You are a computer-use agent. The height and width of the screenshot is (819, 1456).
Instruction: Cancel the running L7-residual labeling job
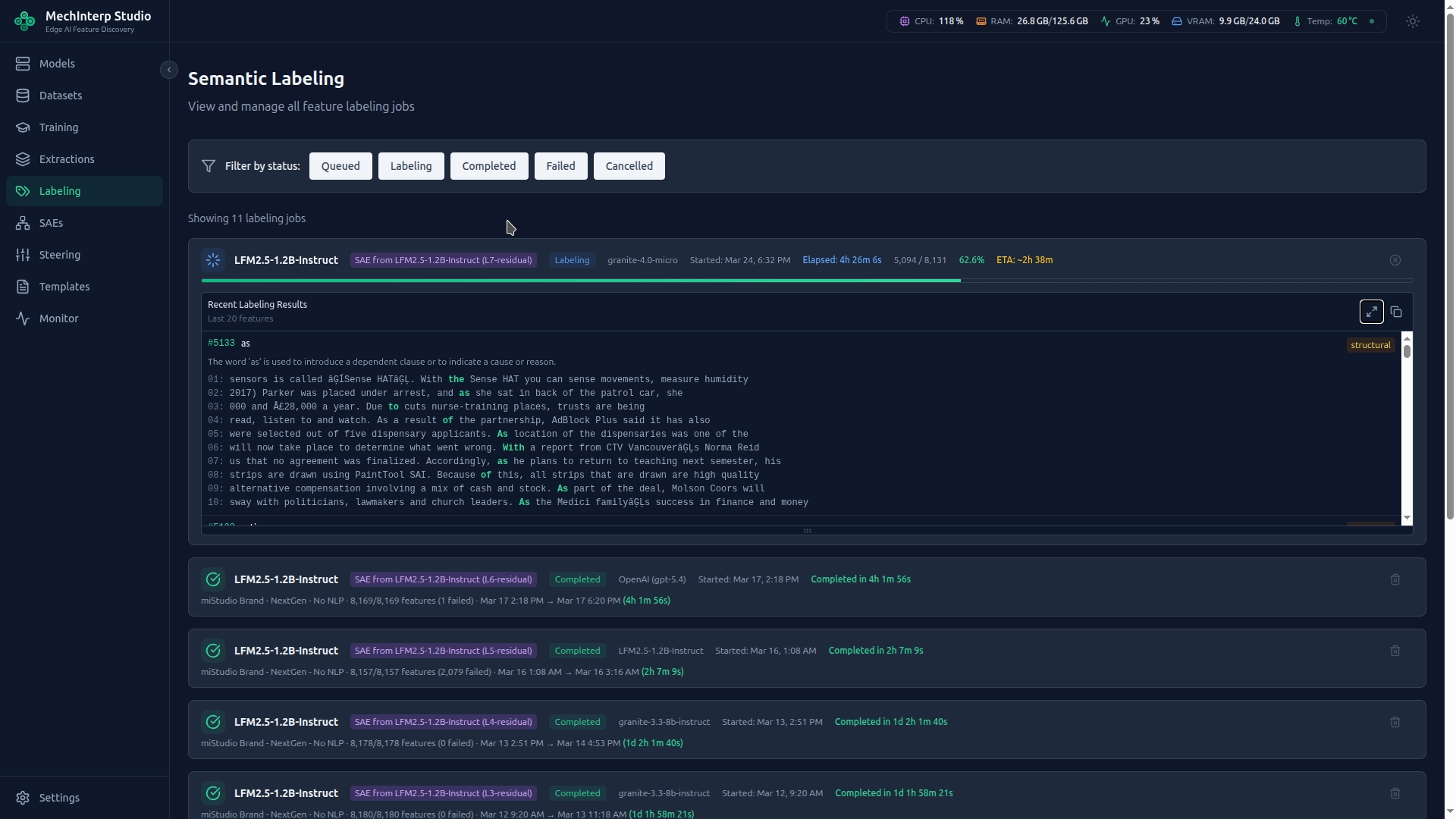(x=1395, y=260)
